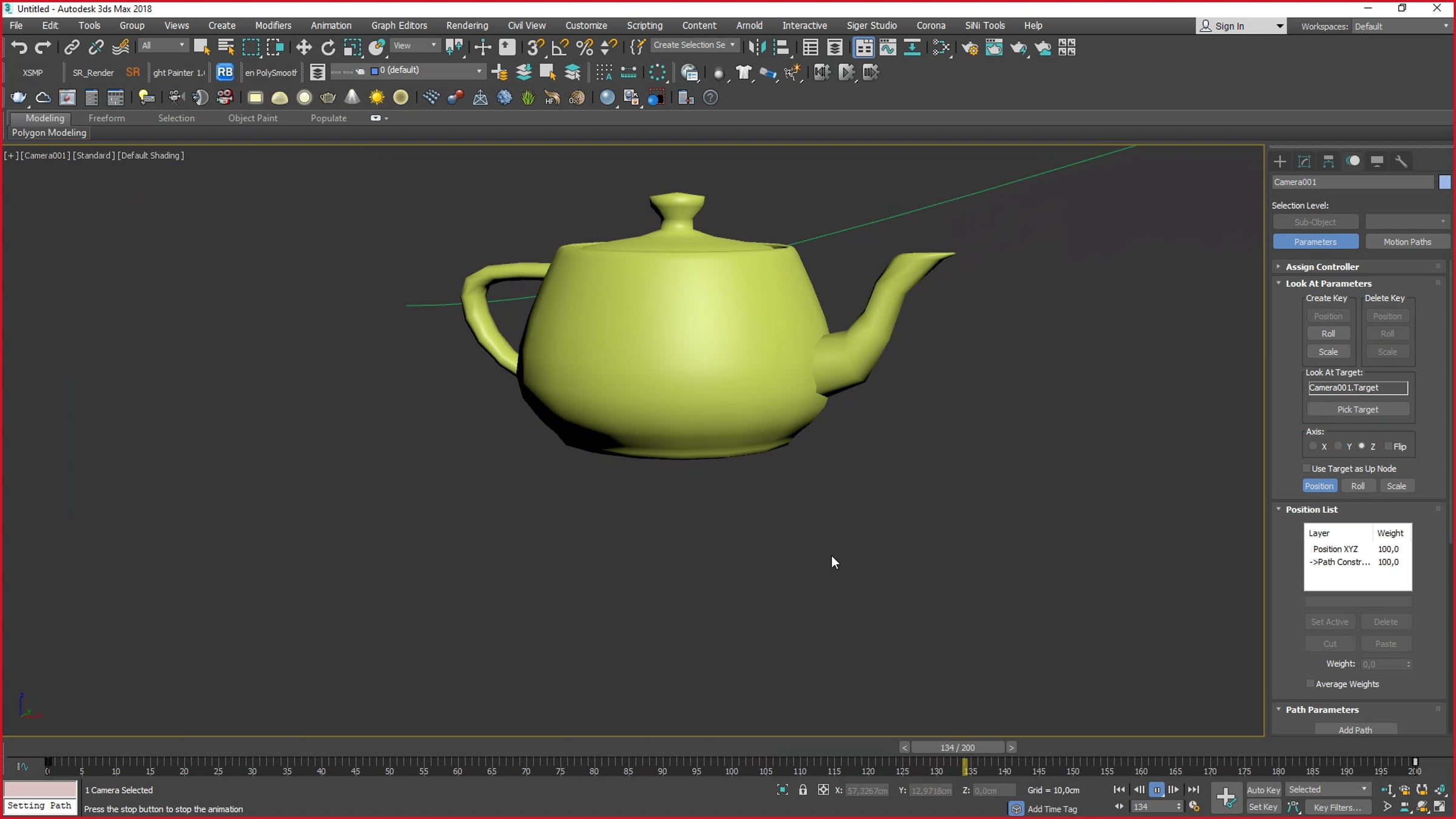Toggle the Percent Snap icon

[x=584, y=47]
